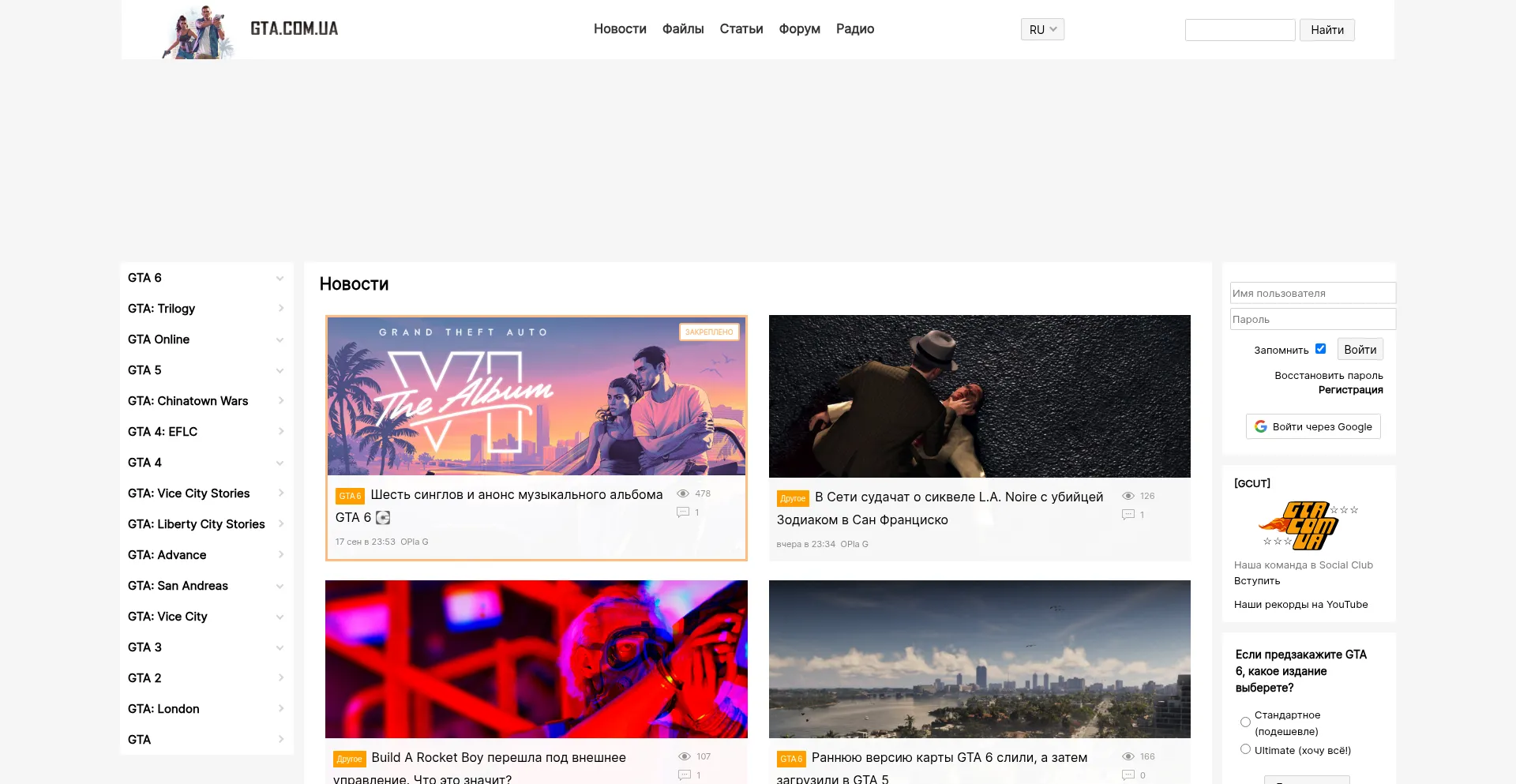
Task: Click the comments icon on Шесть синглов article
Action: point(683,512)
